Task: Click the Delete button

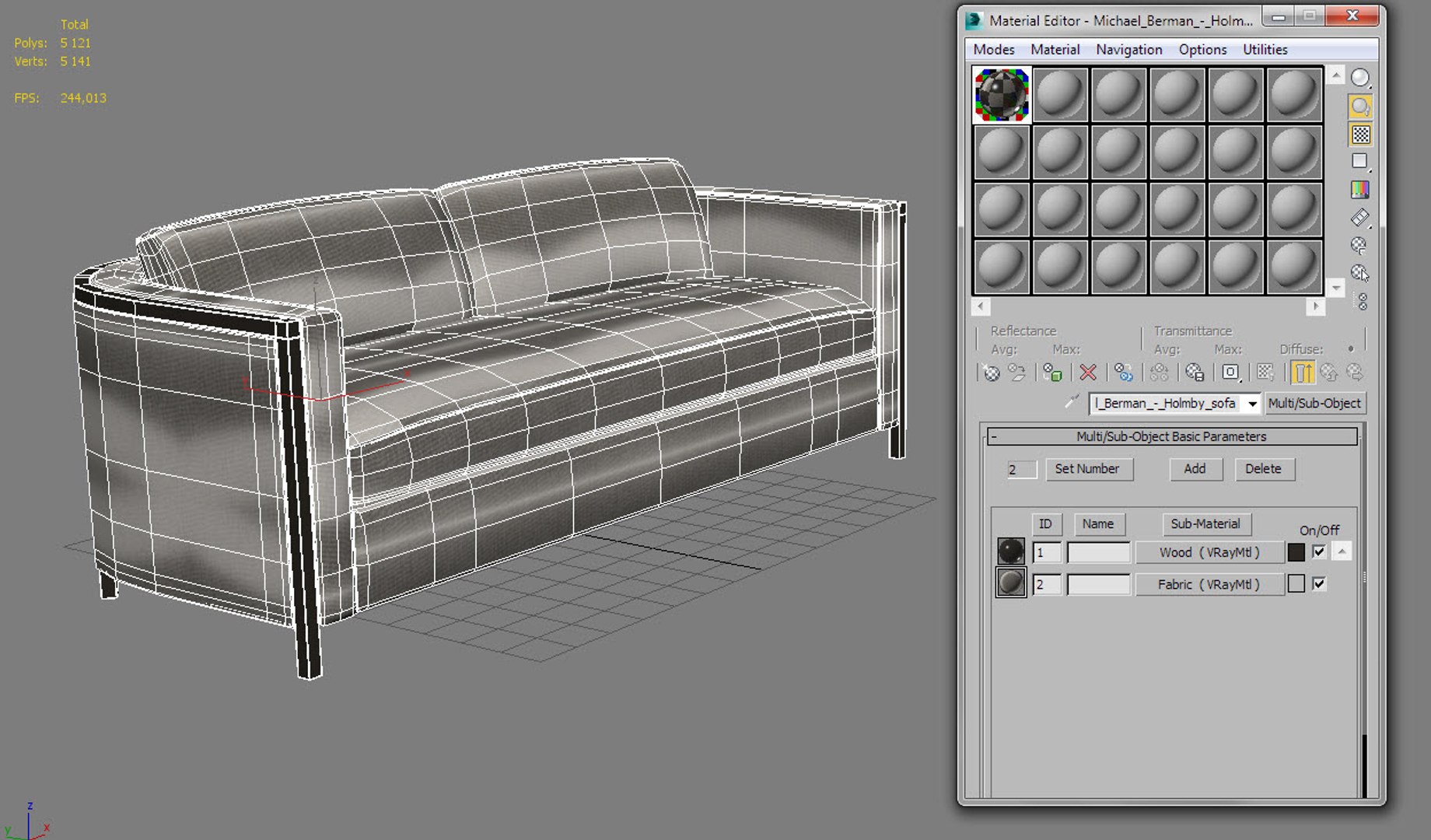Action: [x=1264, y=469]
